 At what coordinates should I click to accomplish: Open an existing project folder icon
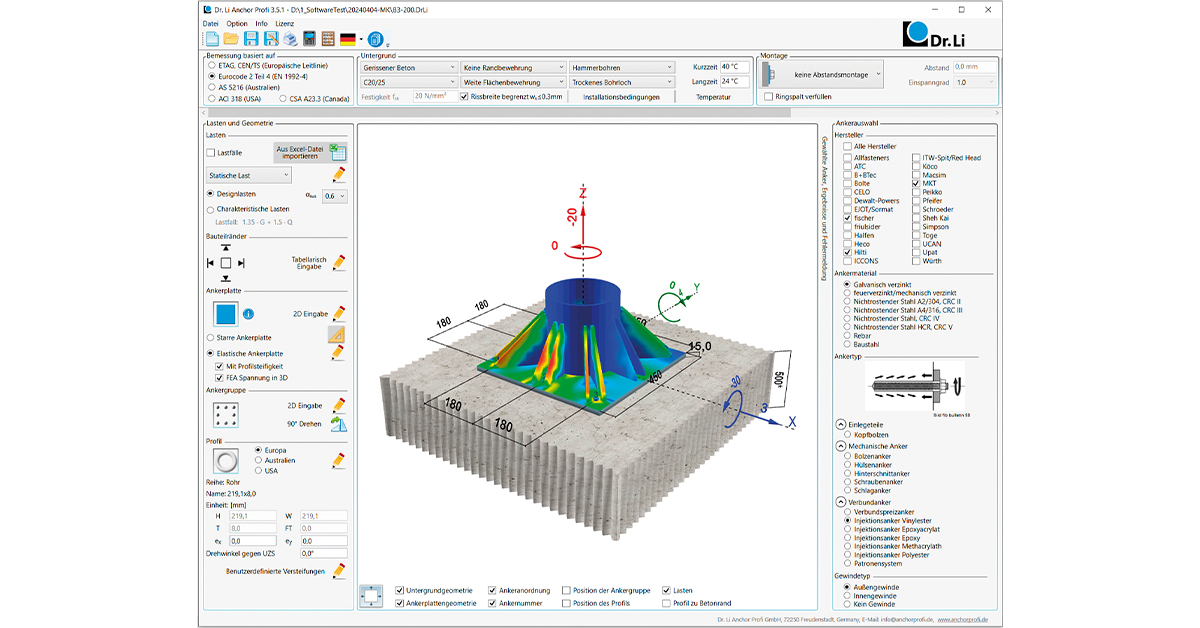pos(231,39)
